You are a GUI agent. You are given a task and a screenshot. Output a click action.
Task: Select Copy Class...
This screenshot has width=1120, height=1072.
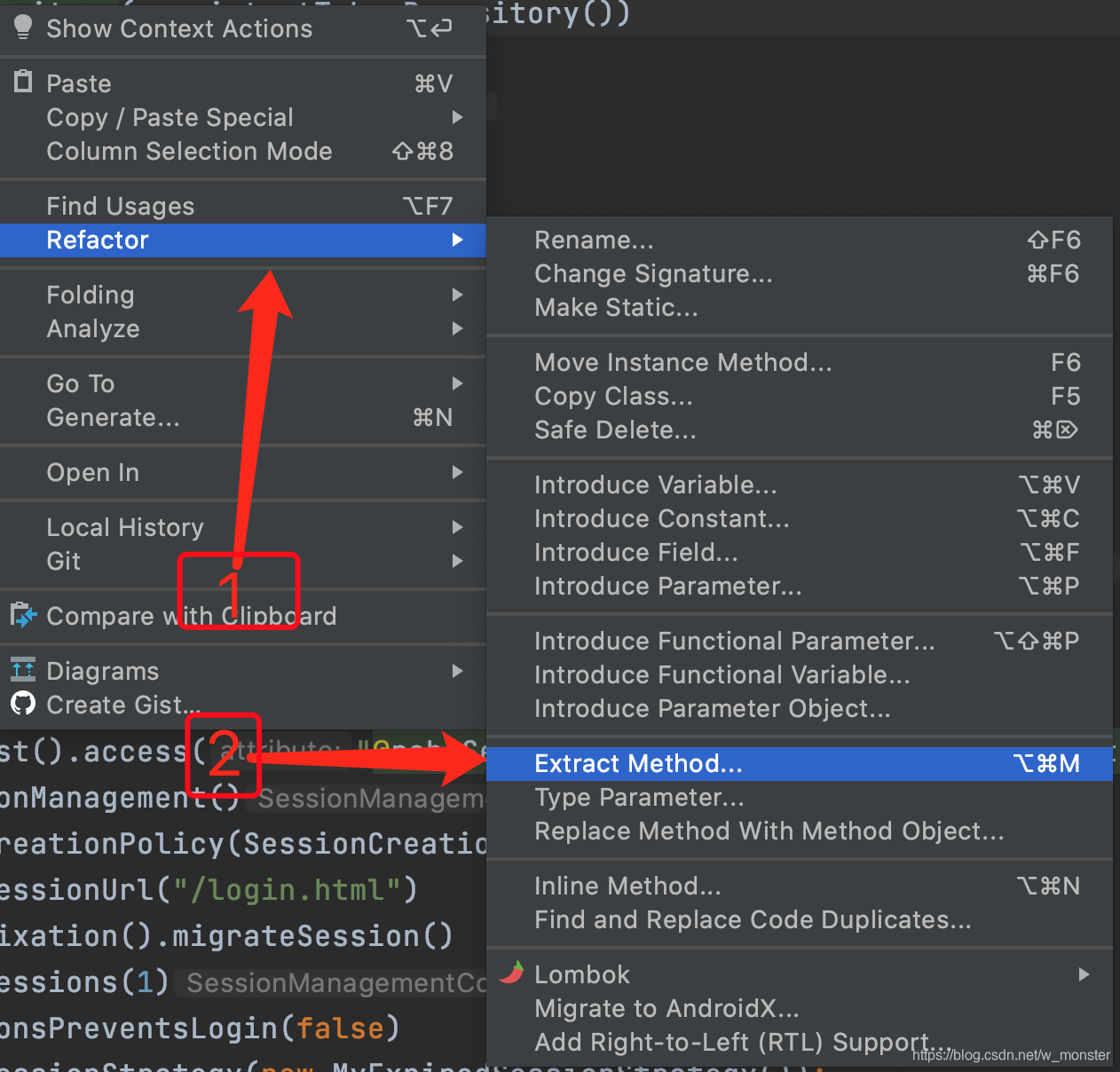[800, 396]
